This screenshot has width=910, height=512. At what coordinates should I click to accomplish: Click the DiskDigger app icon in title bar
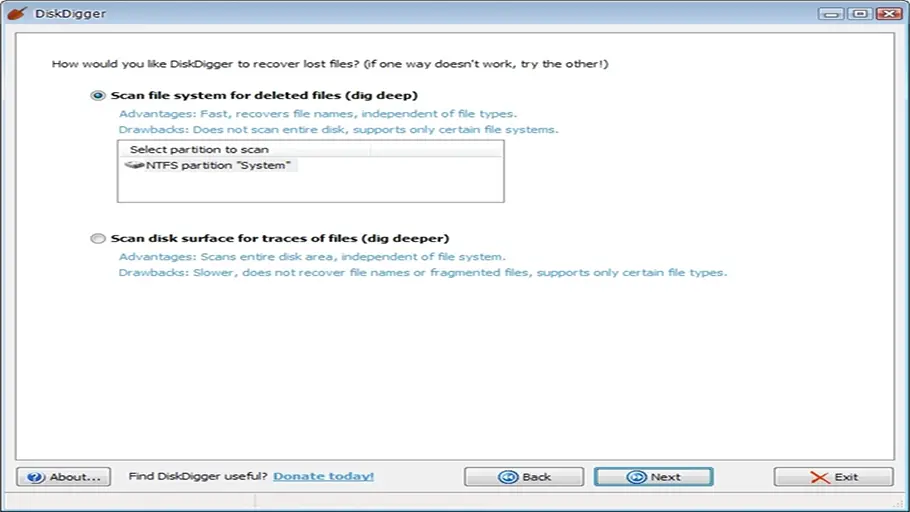15,13
